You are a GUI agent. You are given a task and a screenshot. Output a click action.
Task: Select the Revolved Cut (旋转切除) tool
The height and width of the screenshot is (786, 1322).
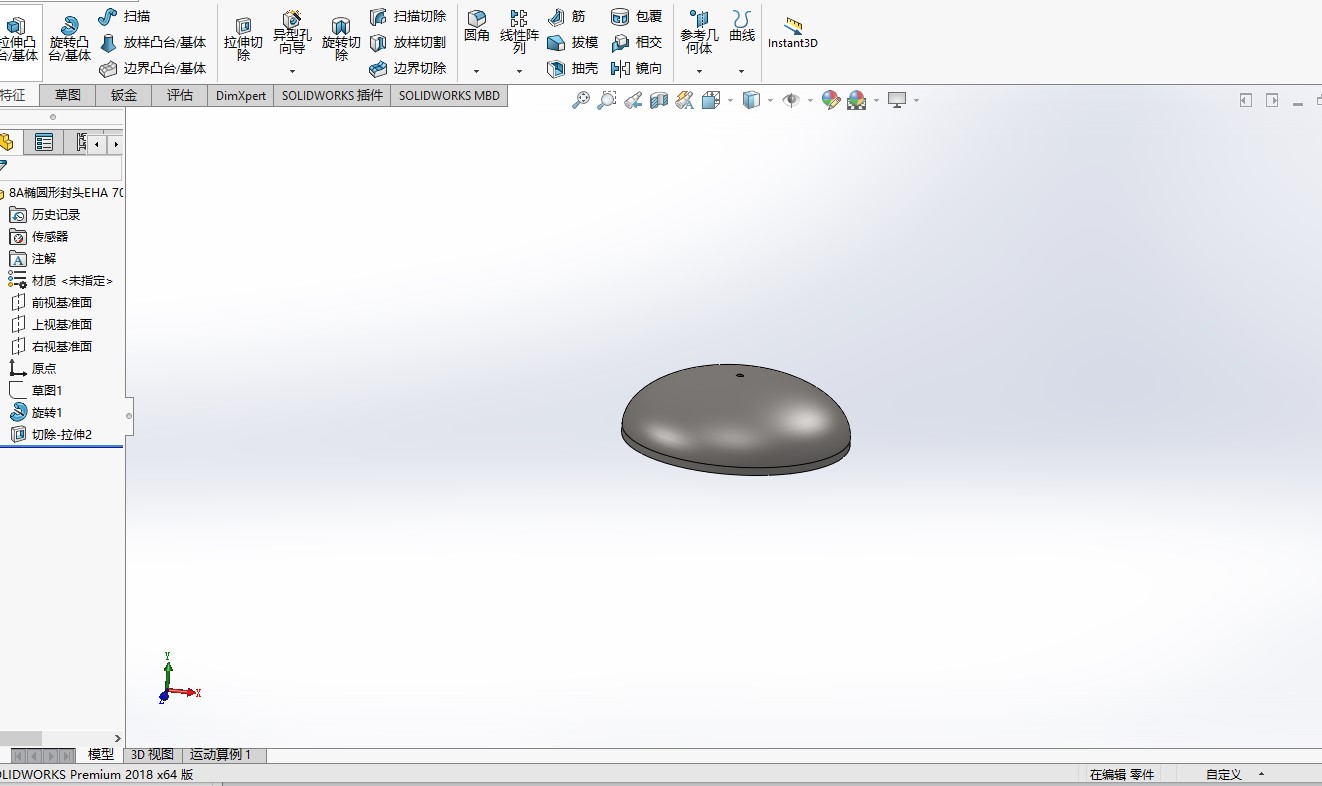click(x=341, y=40)
